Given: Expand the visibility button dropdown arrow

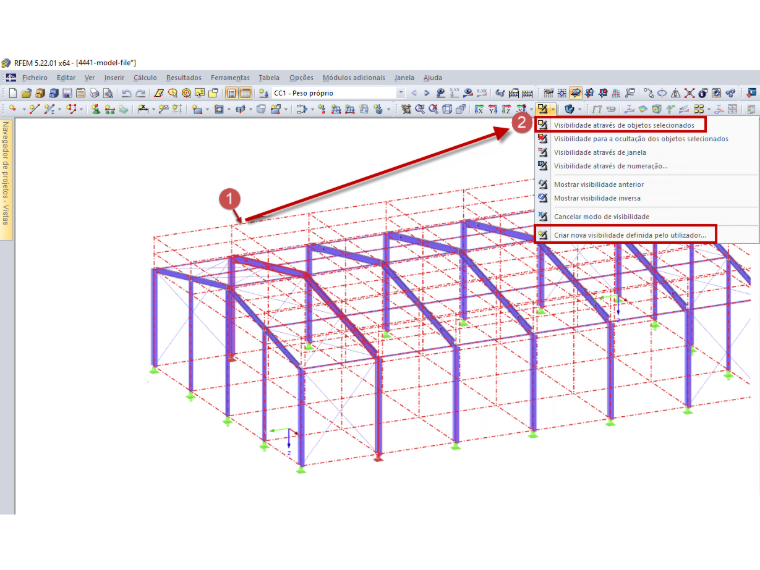Looking at the screenshot, I should 553,109.
